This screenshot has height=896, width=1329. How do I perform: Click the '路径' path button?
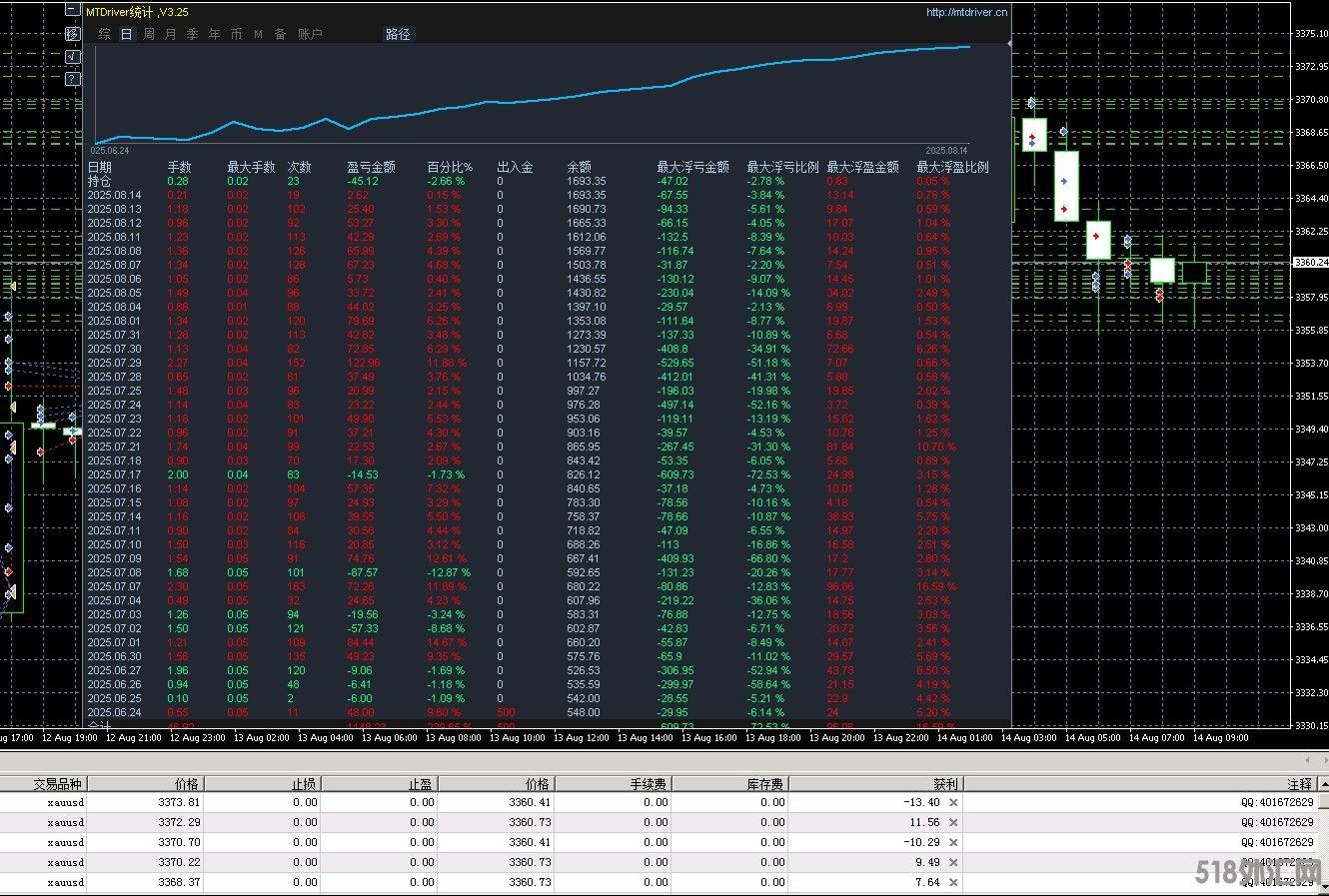[x=398, y=34]
